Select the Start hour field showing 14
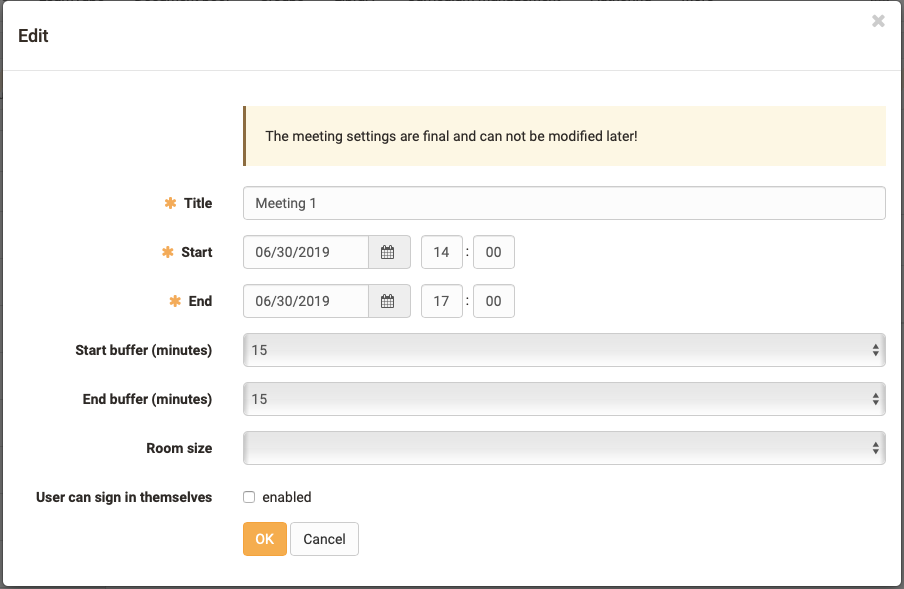Viewport: 904px width, 589px height. coord(441,253)
